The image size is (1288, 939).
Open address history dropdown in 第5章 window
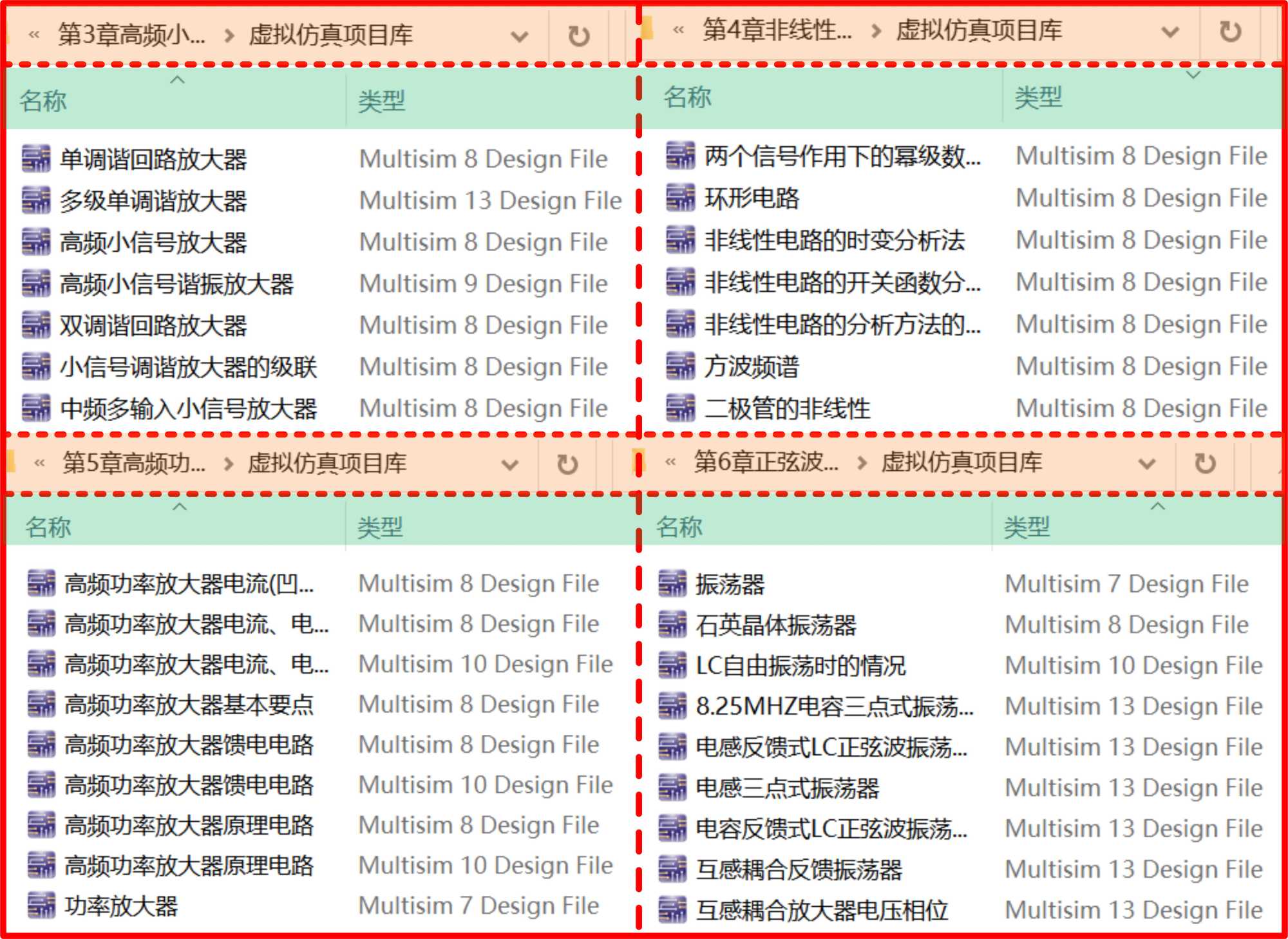click(x=509, y=464)
